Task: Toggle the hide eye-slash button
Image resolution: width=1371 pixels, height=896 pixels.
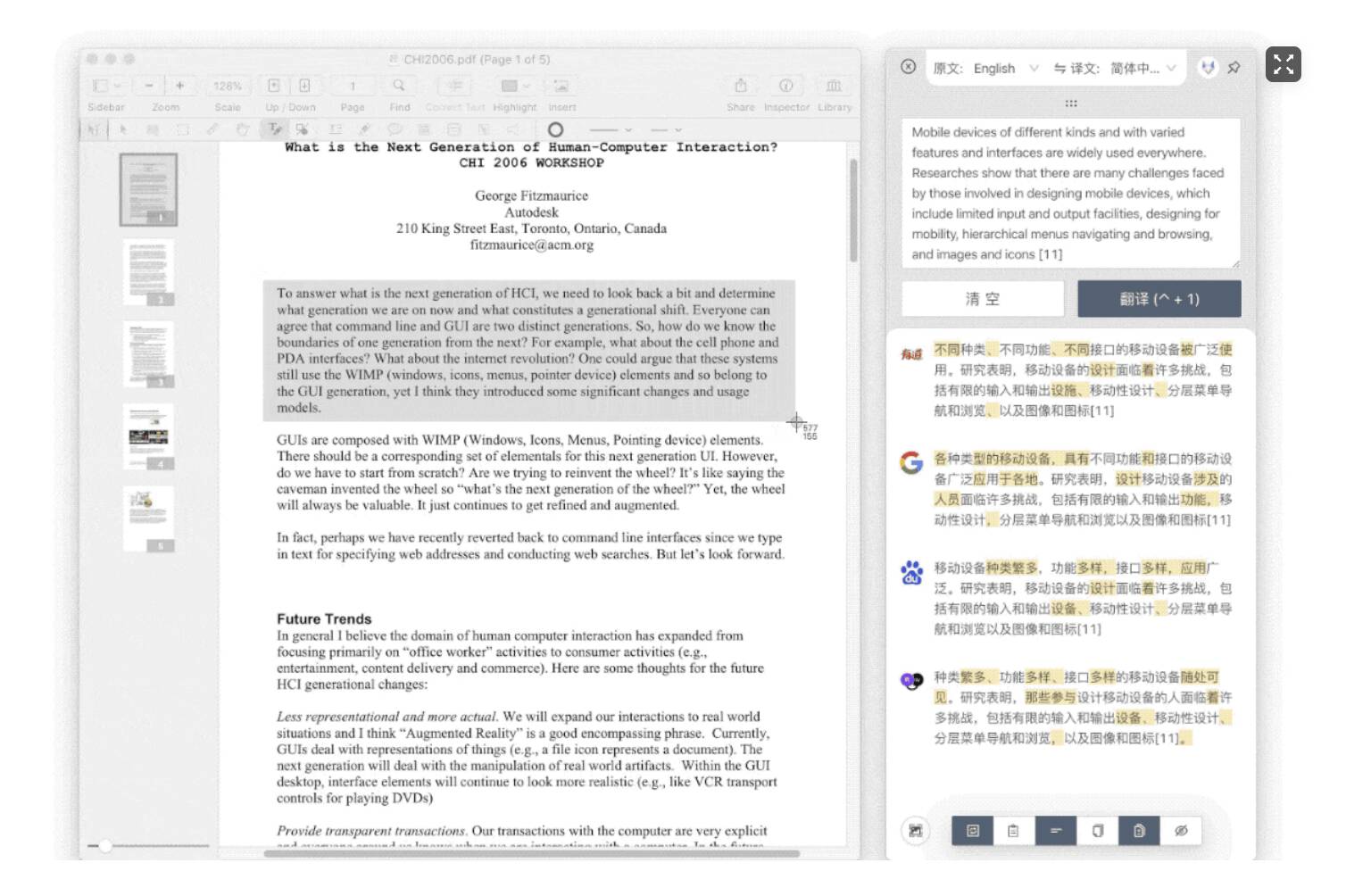Action: point(1181,831)
